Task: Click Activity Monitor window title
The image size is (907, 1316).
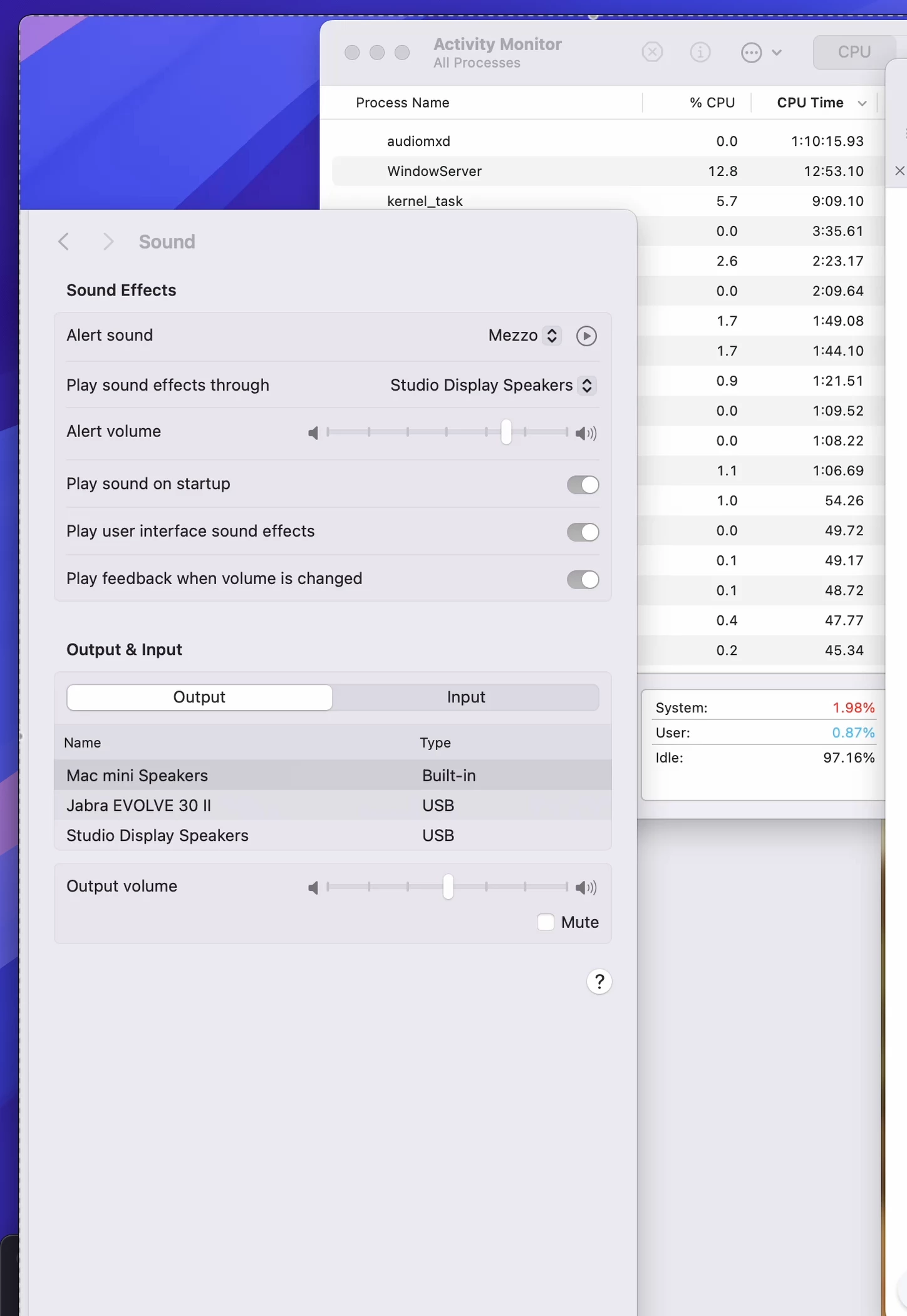Action: pos(497,44)
